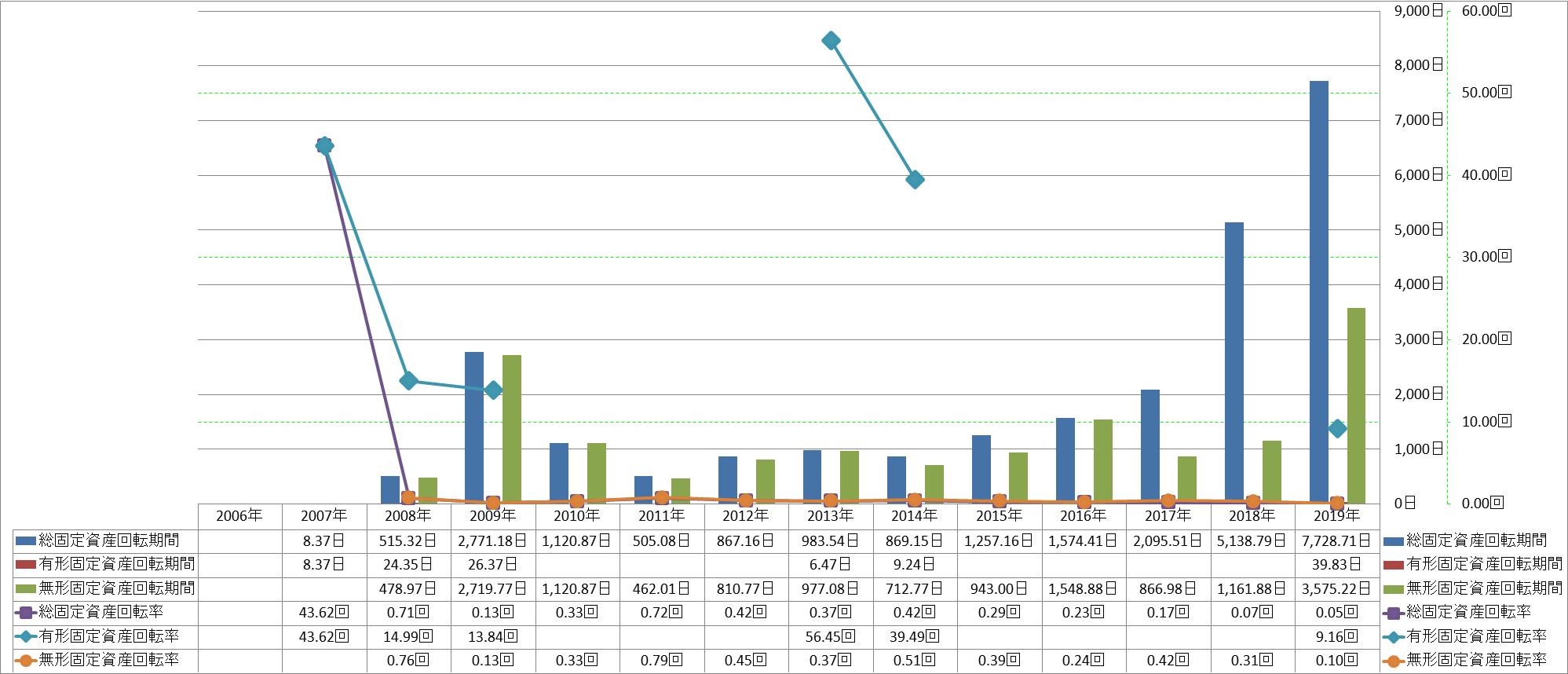The image size is (1568, 674).
Task: Click the 478.97日 cell
Action: [408, 588]
